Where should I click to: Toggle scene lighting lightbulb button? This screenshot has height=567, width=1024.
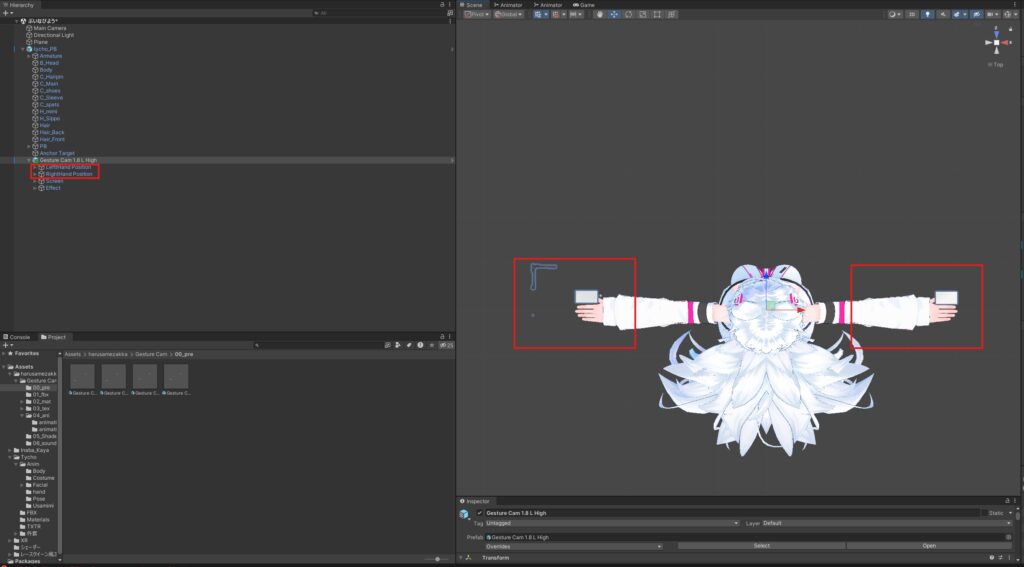(x=927, y=15)
